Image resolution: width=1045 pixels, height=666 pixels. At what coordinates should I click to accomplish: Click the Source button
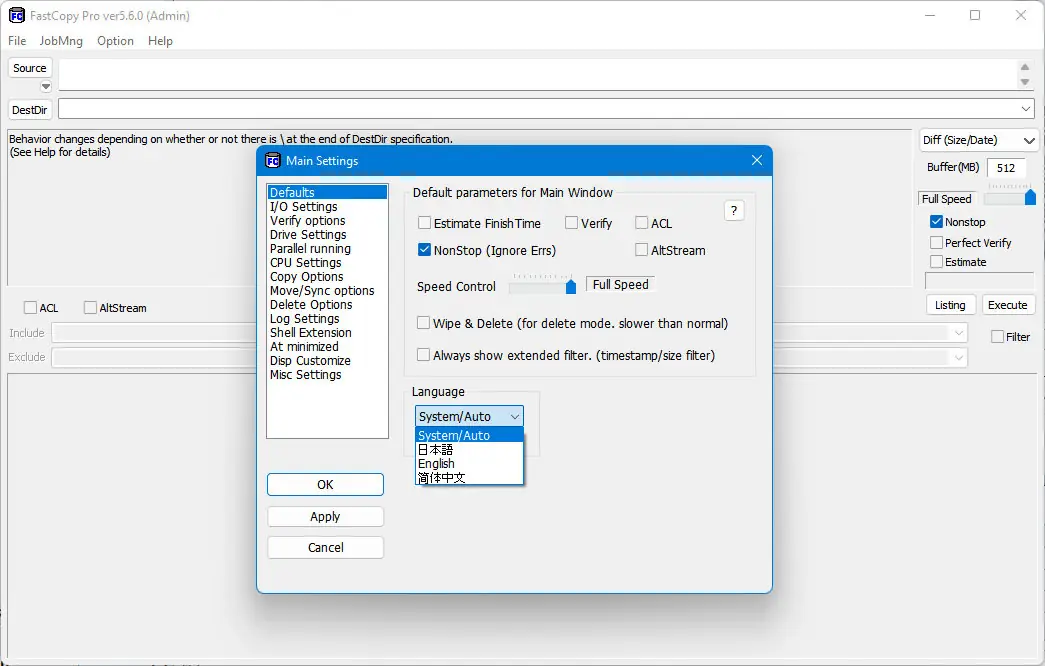[29, 68]
